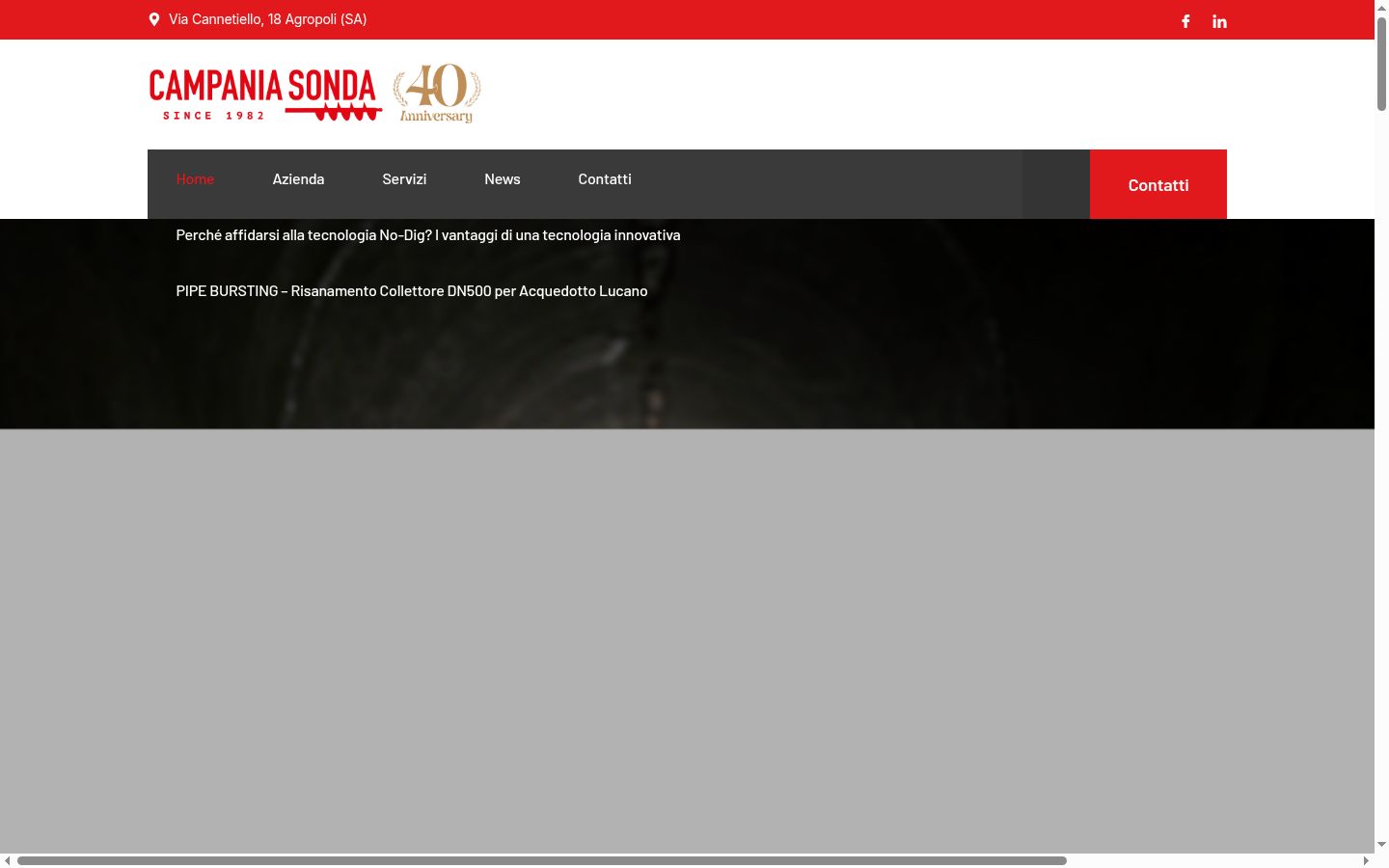Open the News menu item
This screenshot has height=868, width=1389.
pos(503,179)
